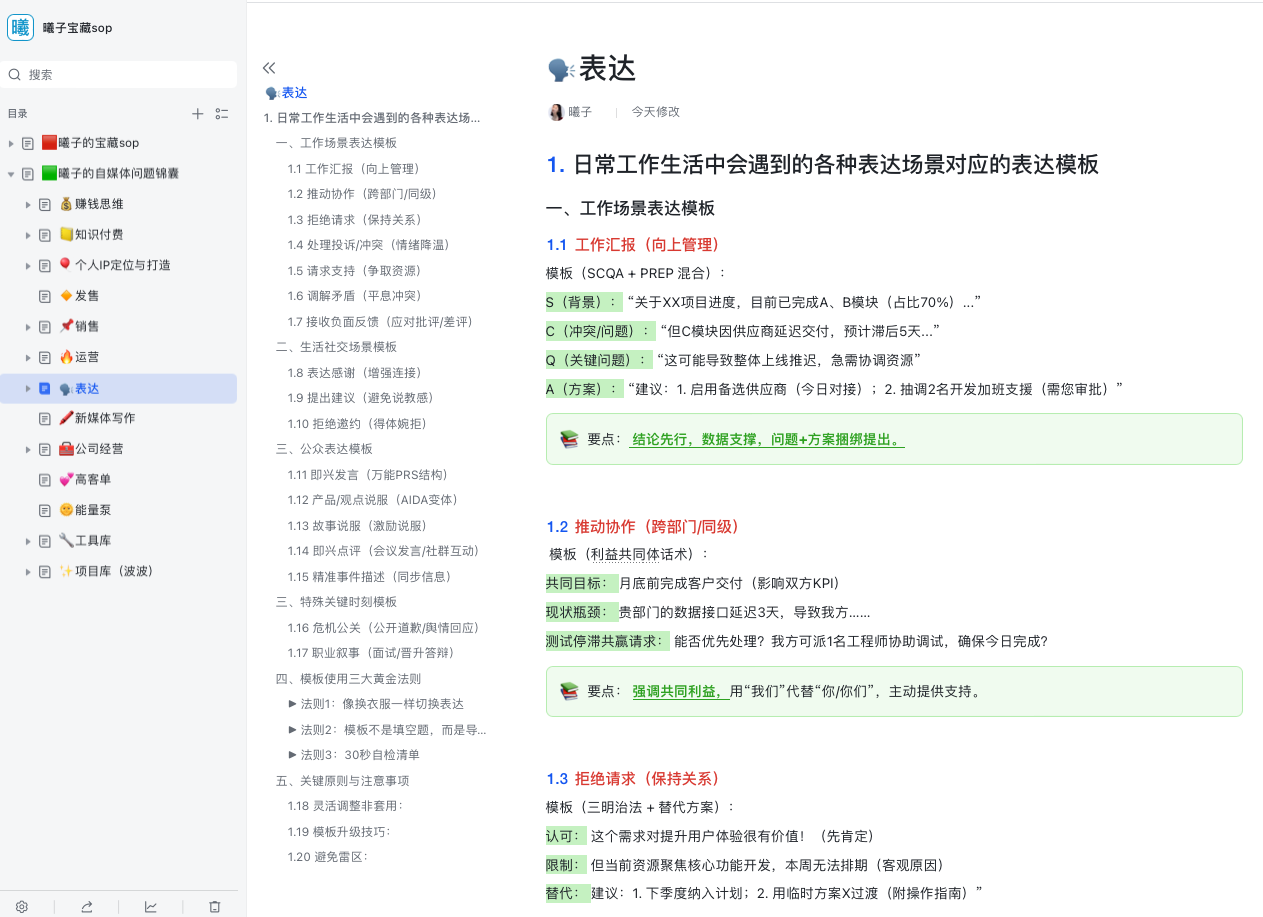Open settings gear in sidebar footer

22,906
